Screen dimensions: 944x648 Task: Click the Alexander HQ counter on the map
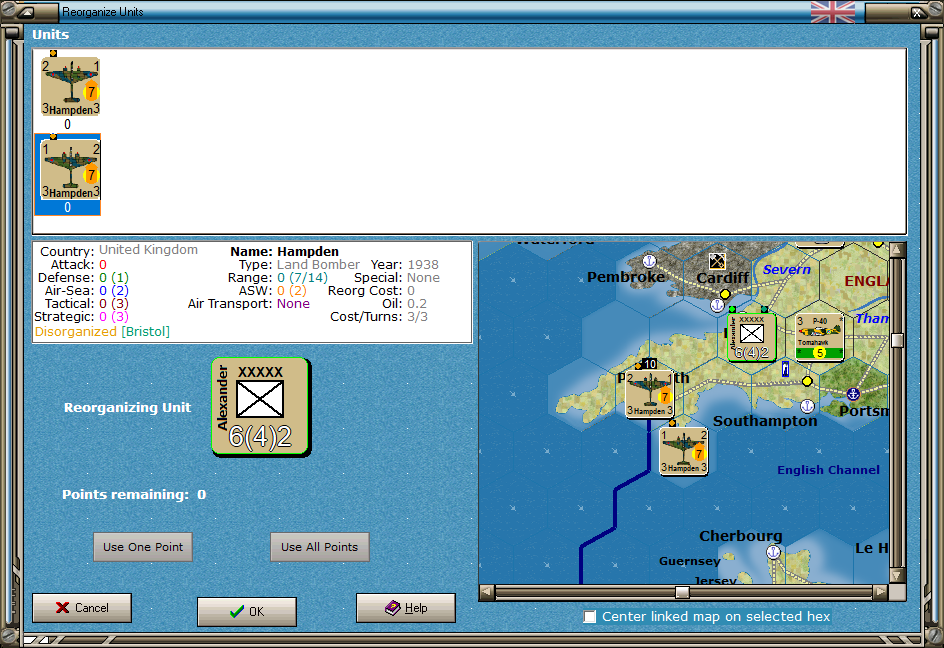pos(751,337)
